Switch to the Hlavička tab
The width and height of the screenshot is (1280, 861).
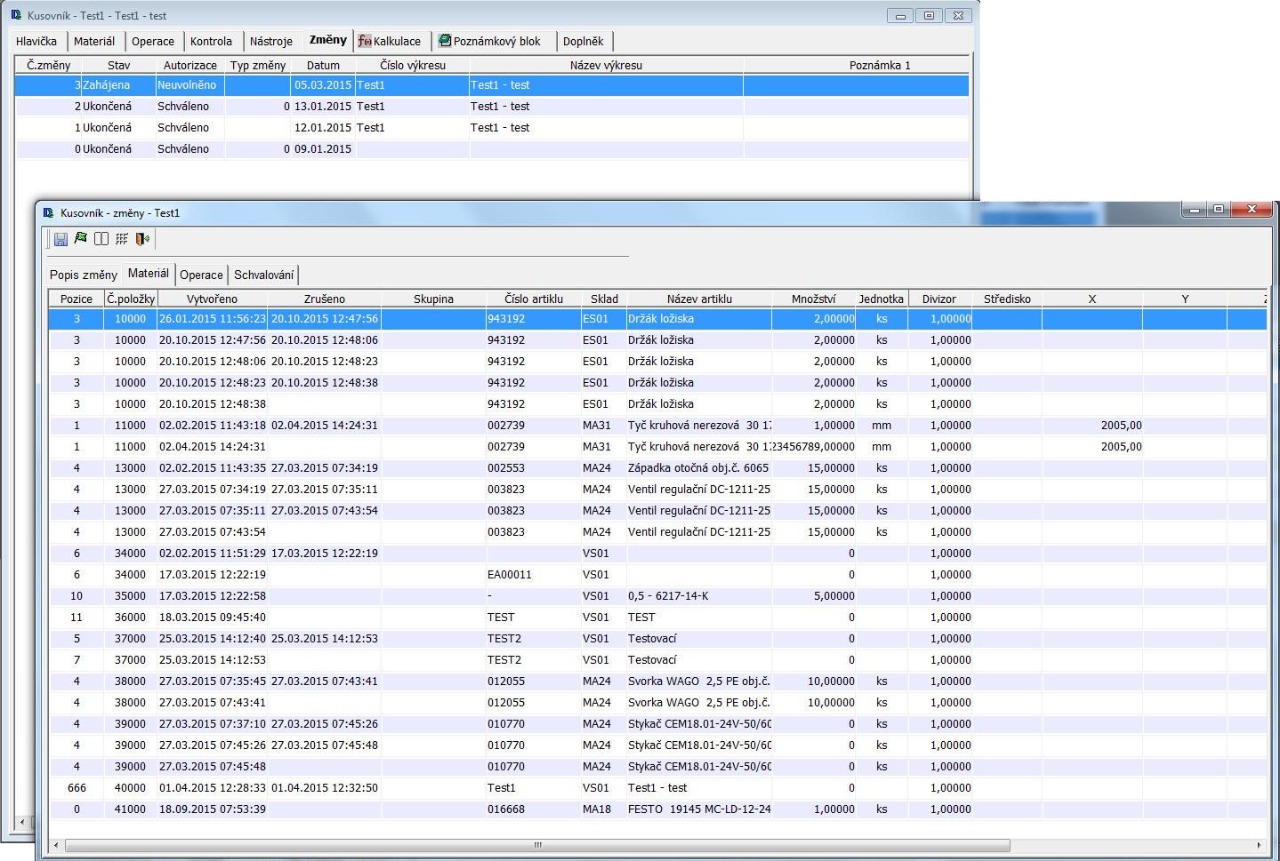click(38, 41)
